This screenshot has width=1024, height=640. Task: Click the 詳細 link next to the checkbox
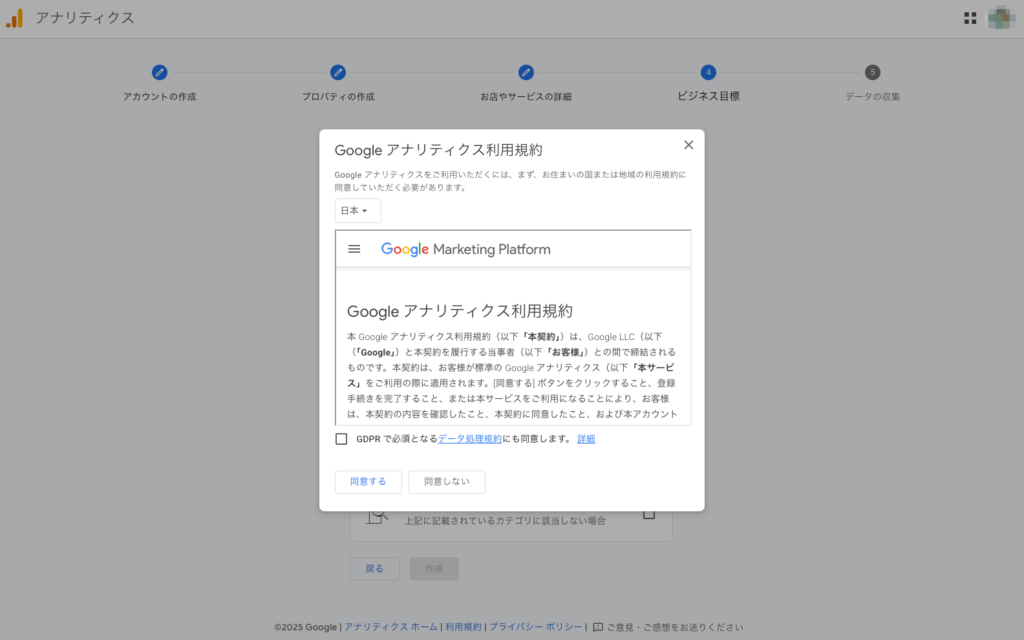586,438
